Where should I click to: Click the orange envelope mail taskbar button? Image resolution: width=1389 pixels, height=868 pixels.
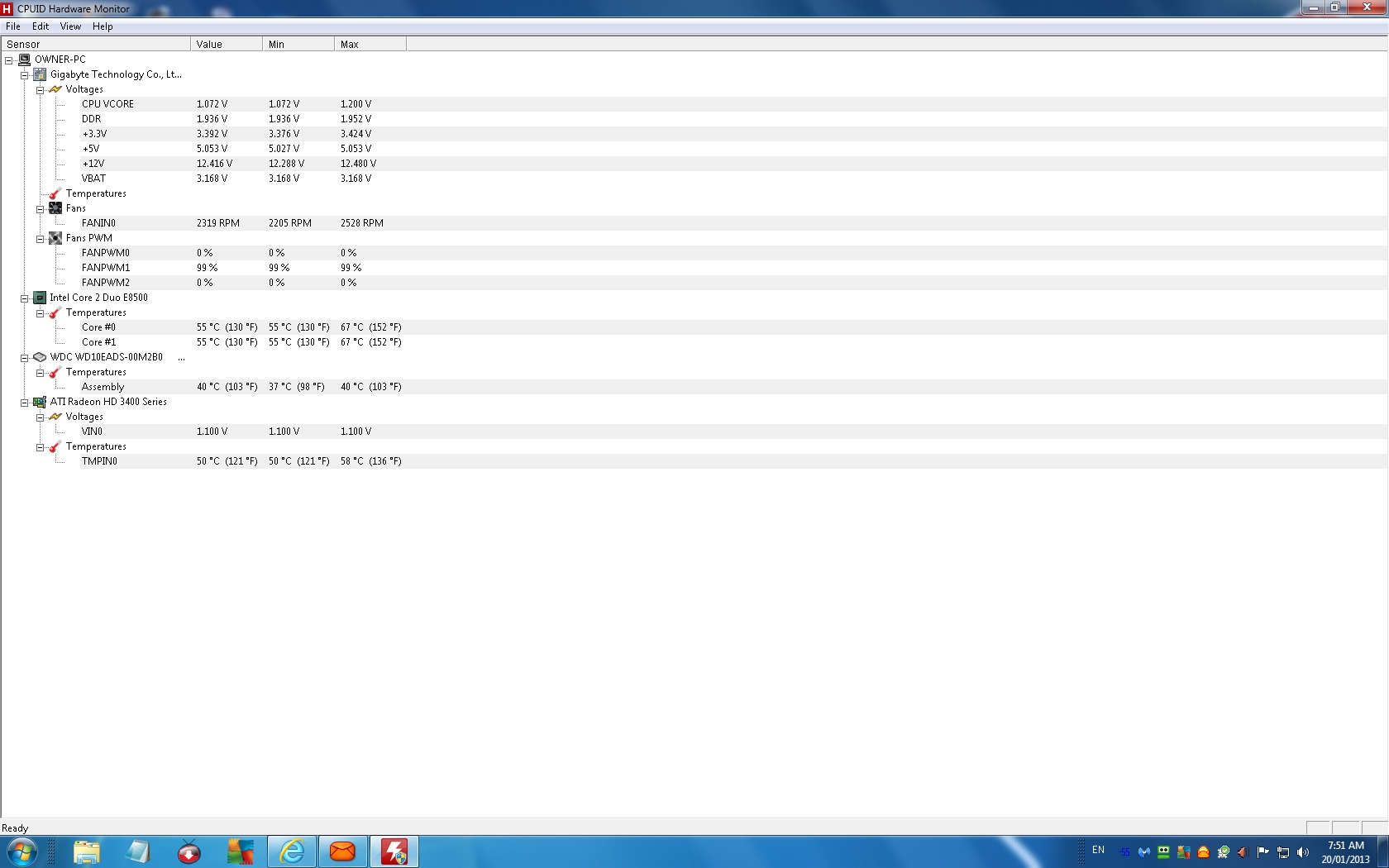[x=342, y=851]
